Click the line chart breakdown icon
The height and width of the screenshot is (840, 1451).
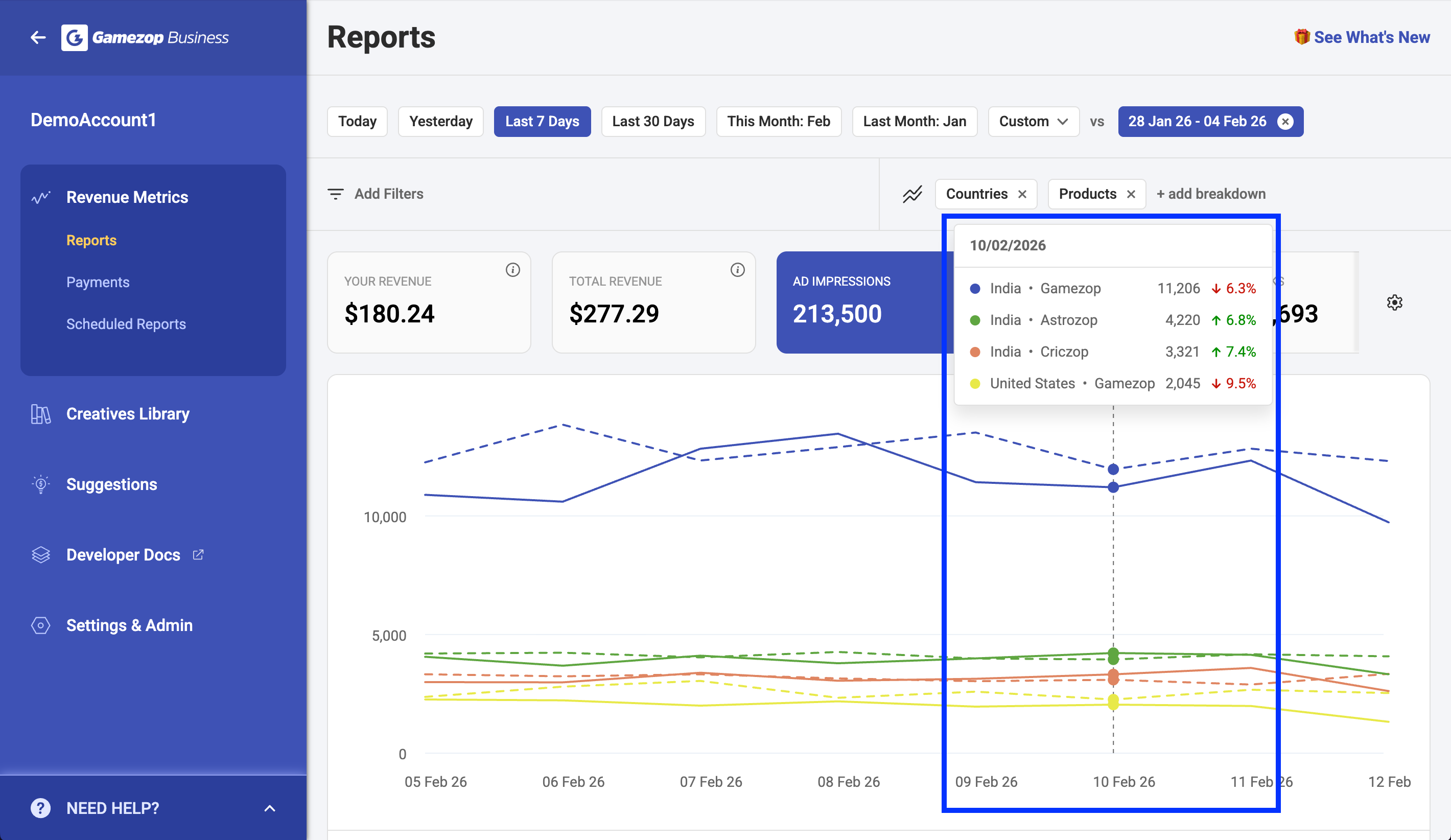coord(912,194)
